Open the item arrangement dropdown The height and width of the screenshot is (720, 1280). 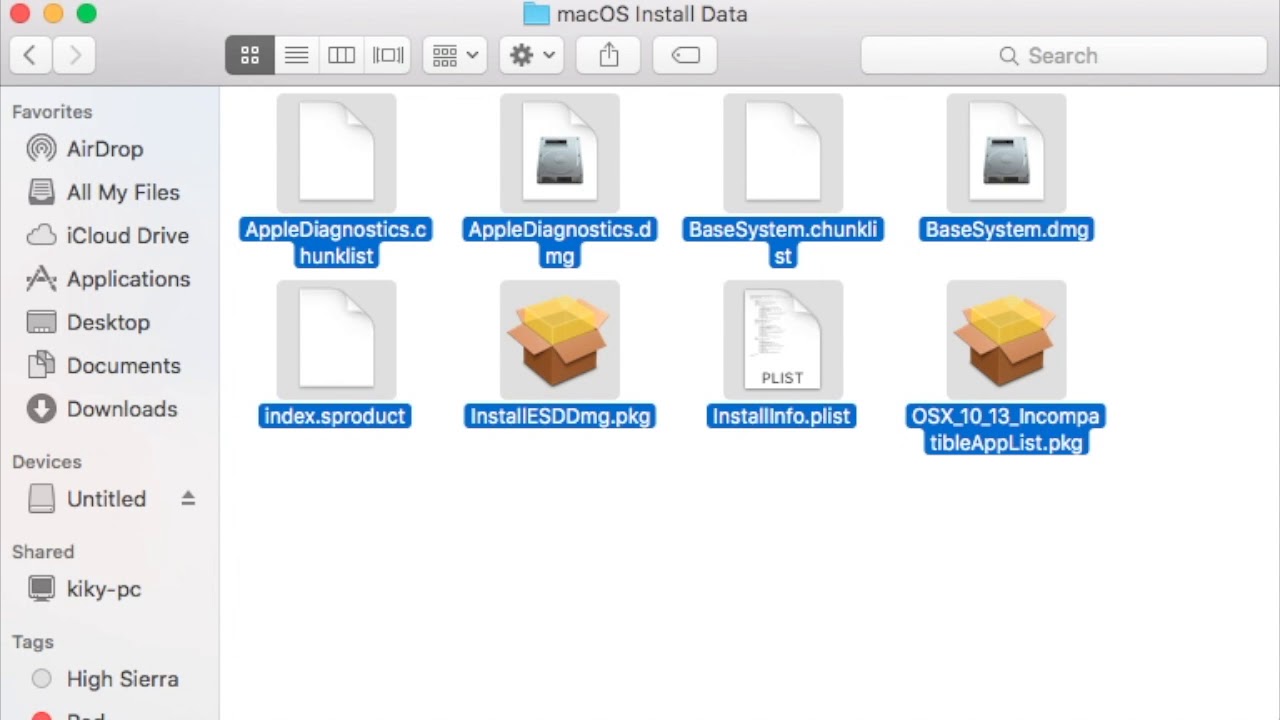455,55
